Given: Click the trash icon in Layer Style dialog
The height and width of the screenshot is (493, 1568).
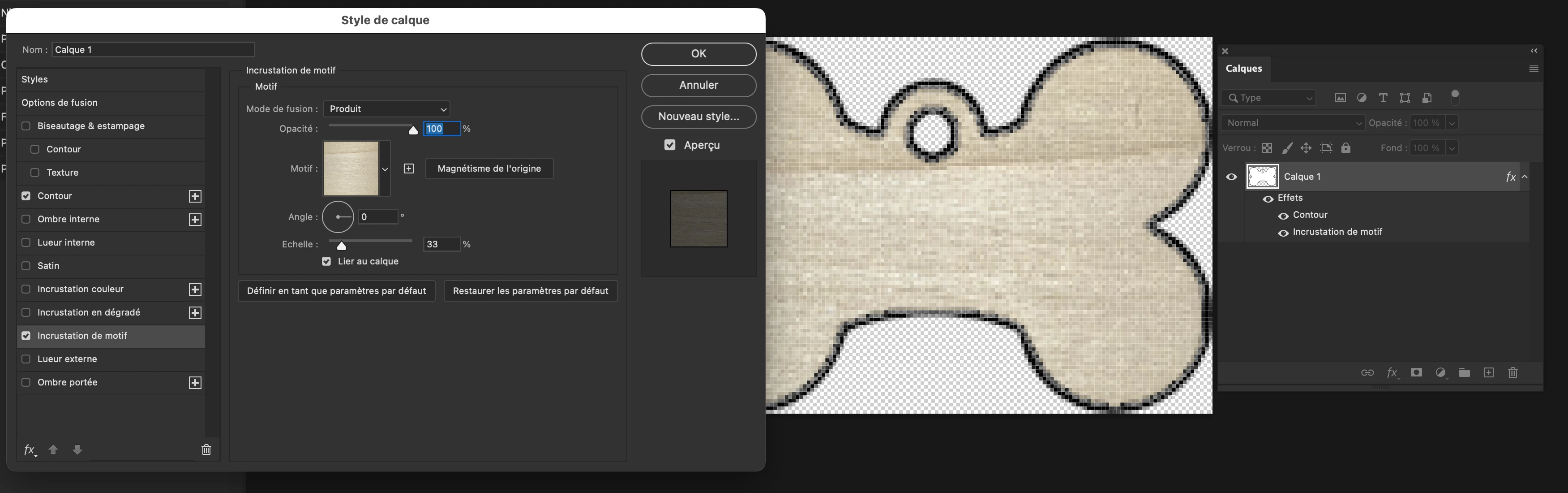Looking at the screenshot, I should click(206, 450).
